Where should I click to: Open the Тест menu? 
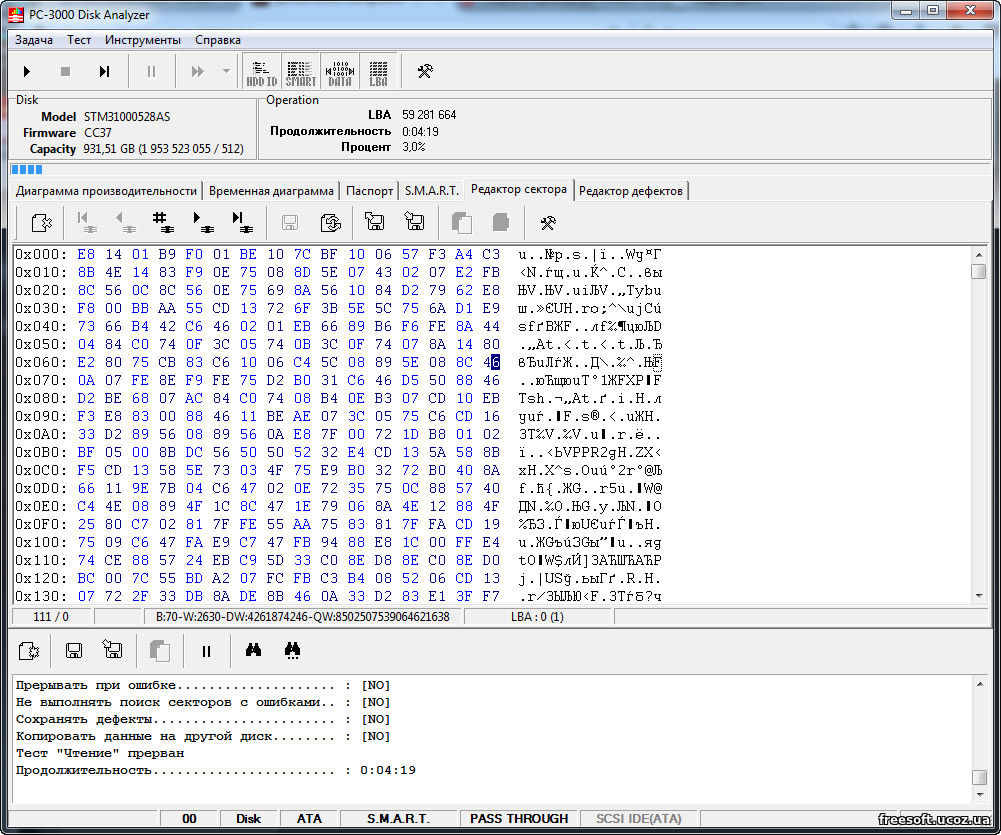click(79, 40)
